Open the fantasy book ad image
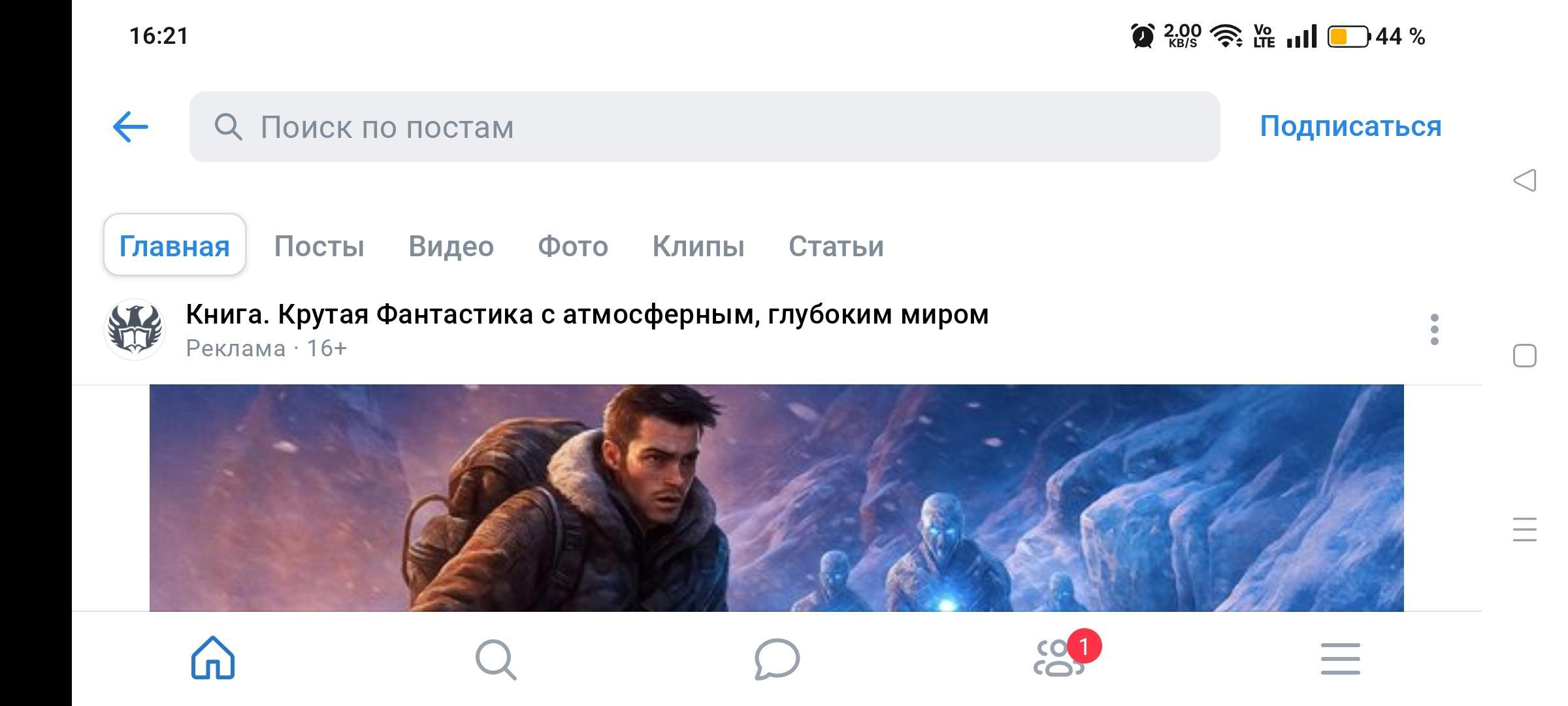This screenshot has width=1568, height=706. [x=776, y=498]
